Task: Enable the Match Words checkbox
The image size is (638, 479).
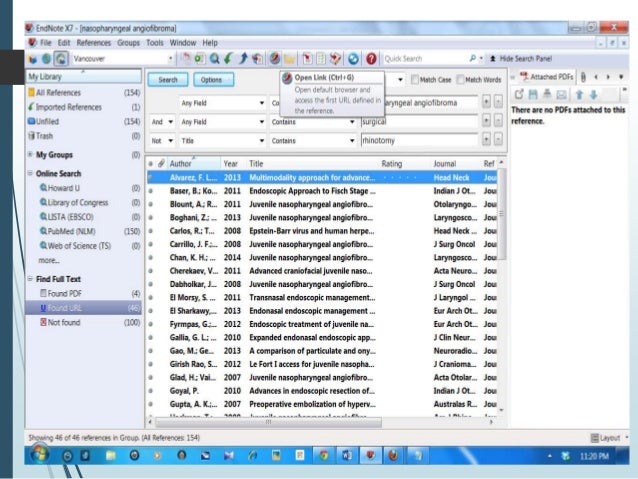Action: tap(460, 80)
